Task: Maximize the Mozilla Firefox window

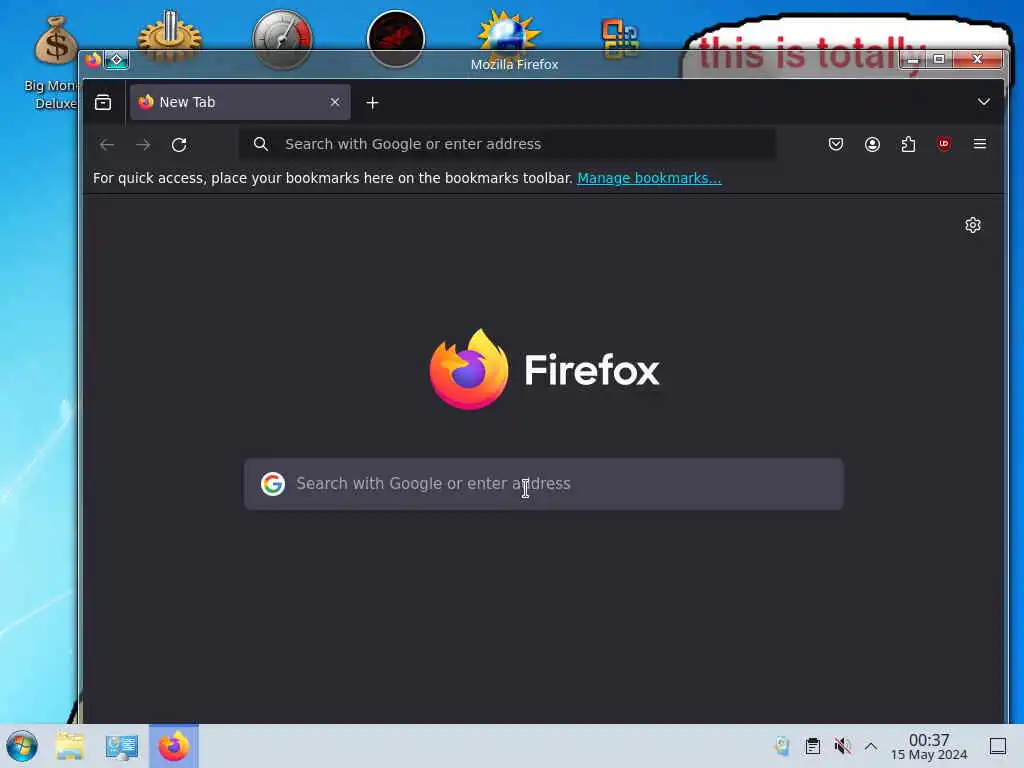Action: coord(939,59)
